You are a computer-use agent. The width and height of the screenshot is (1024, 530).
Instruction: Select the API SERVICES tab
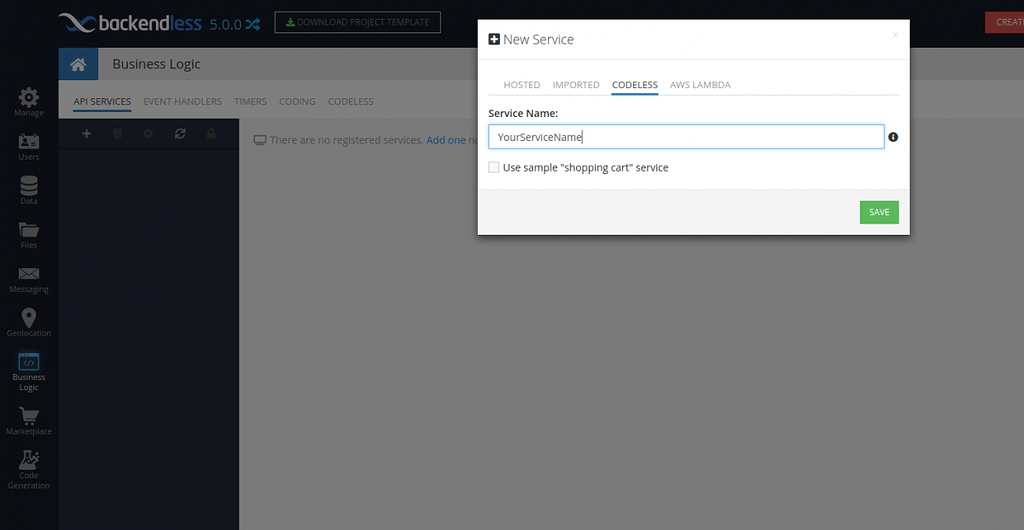[x=102, y=102]
